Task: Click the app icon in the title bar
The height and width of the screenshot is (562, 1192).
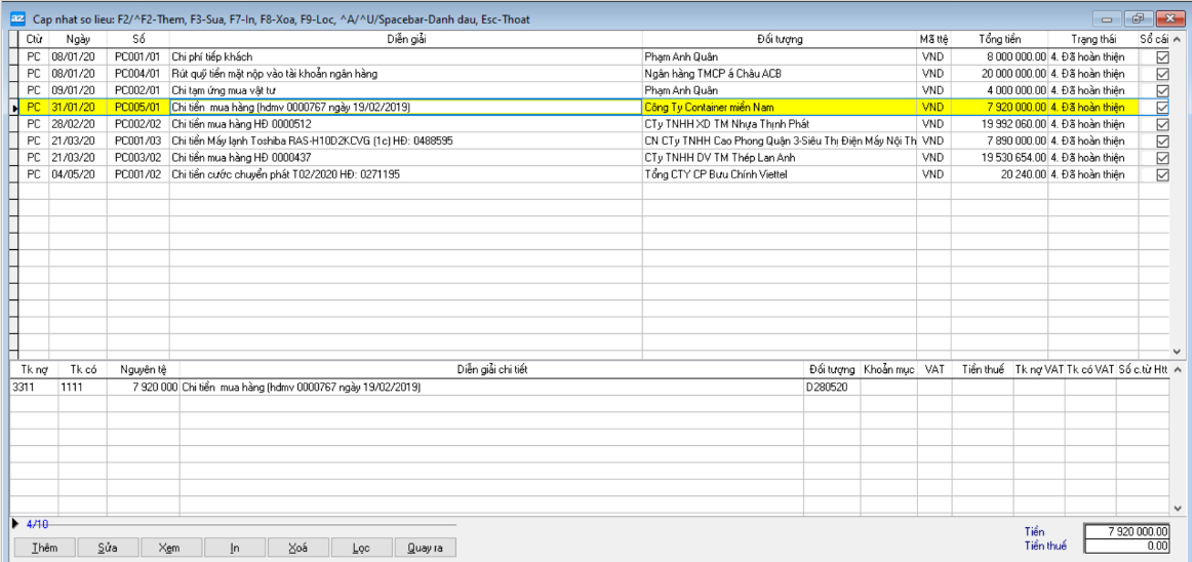Action: click(17, 19)
